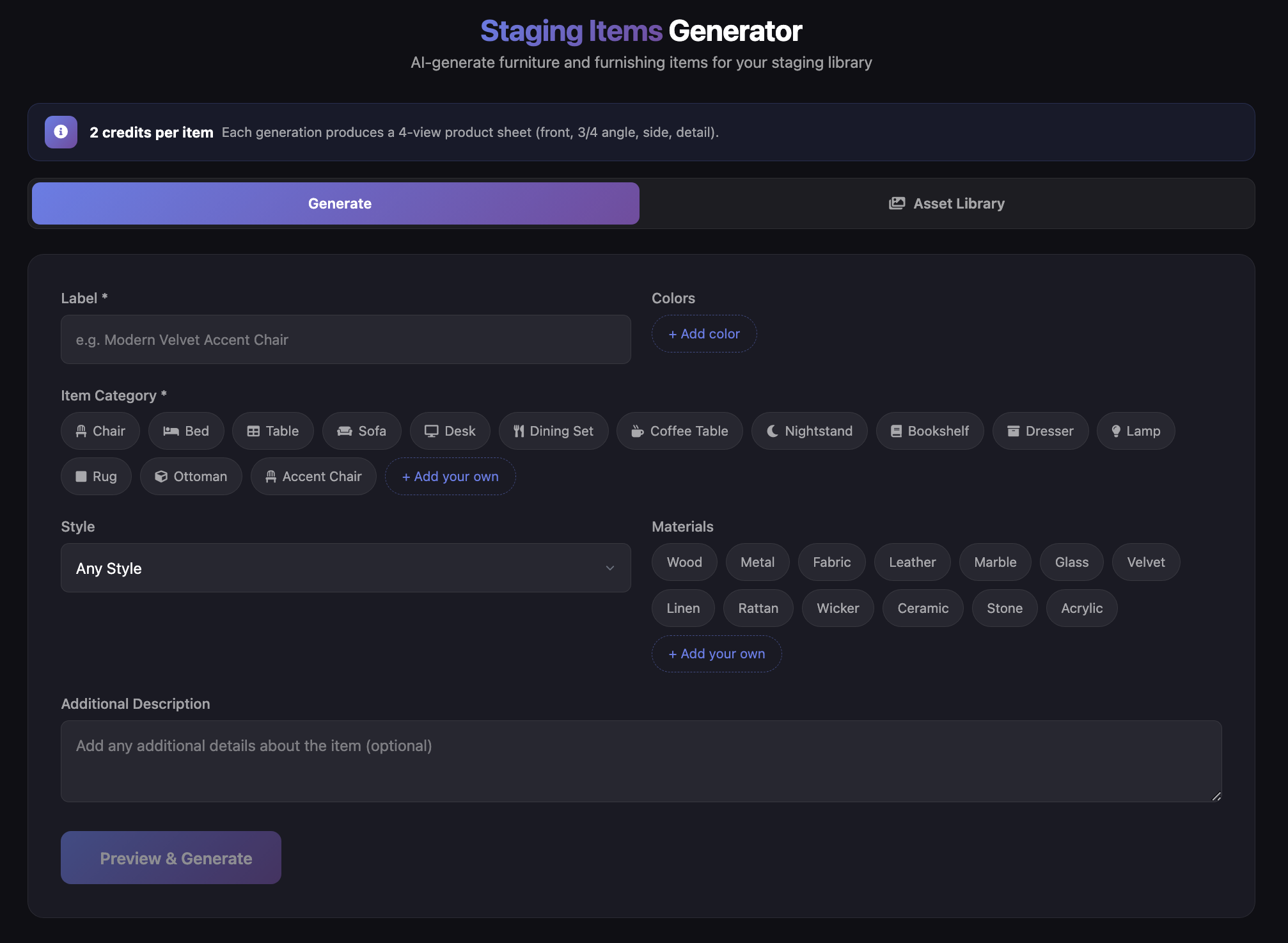
Task: Pick the Nightstand crescent moon category
Action: (x=771, y=431)
